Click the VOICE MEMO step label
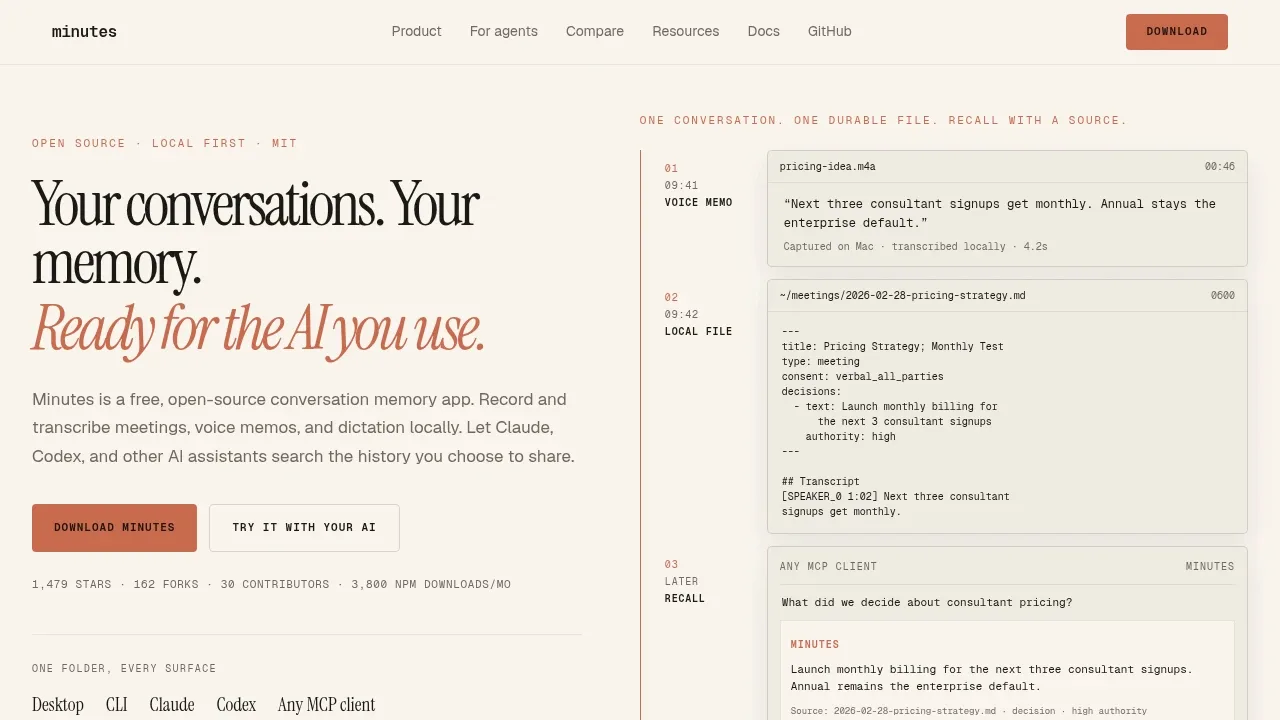This screenshot has width=1280, height=720. point(699,203)
